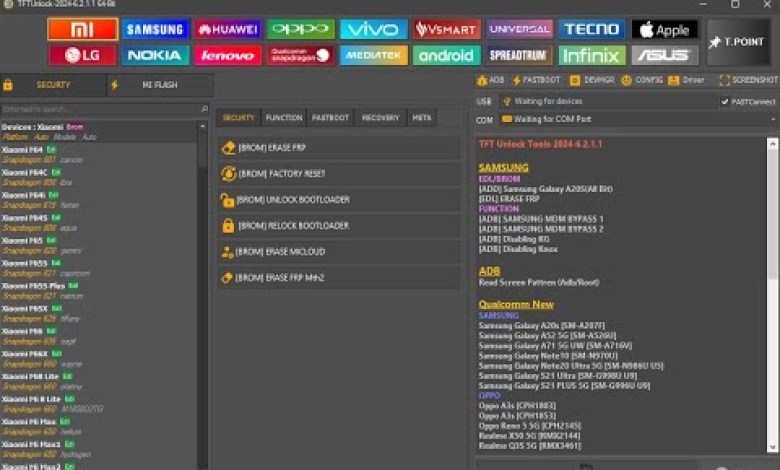Select the Lenovo brand logo
Viewport: 780px width, 470px height.
[x=227, y=55]
